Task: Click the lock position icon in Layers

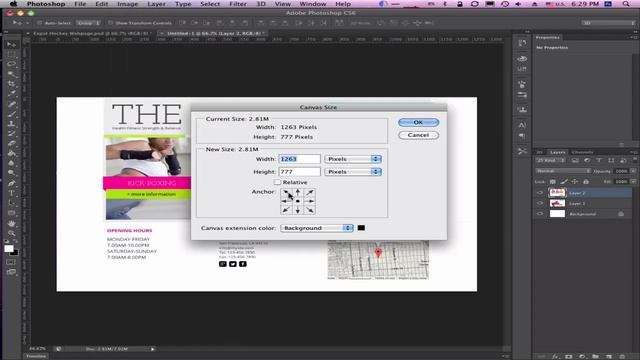Action: [x=575, y=182]
